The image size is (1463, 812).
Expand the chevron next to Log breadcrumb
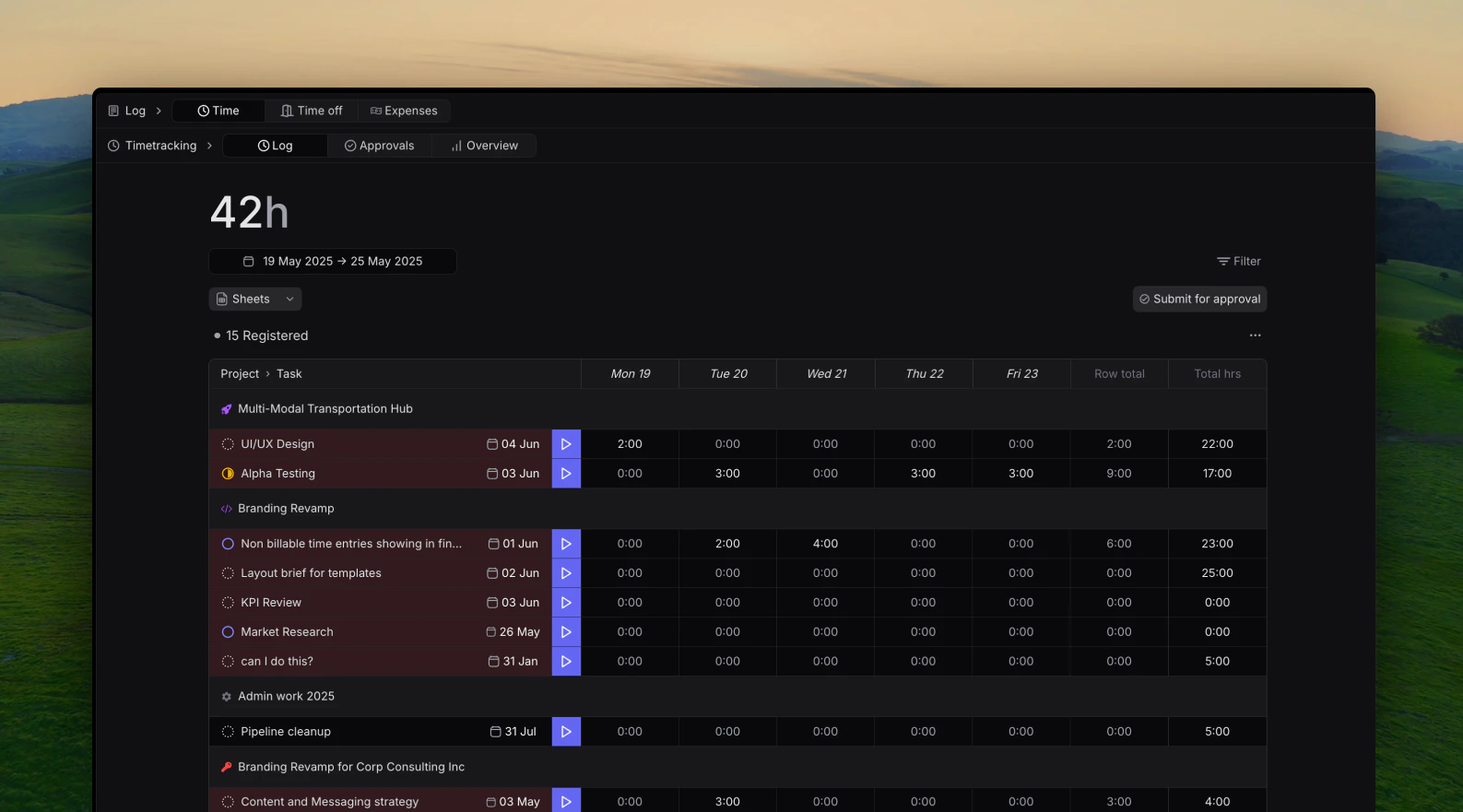pyautogui.click(x=159, y=111)
